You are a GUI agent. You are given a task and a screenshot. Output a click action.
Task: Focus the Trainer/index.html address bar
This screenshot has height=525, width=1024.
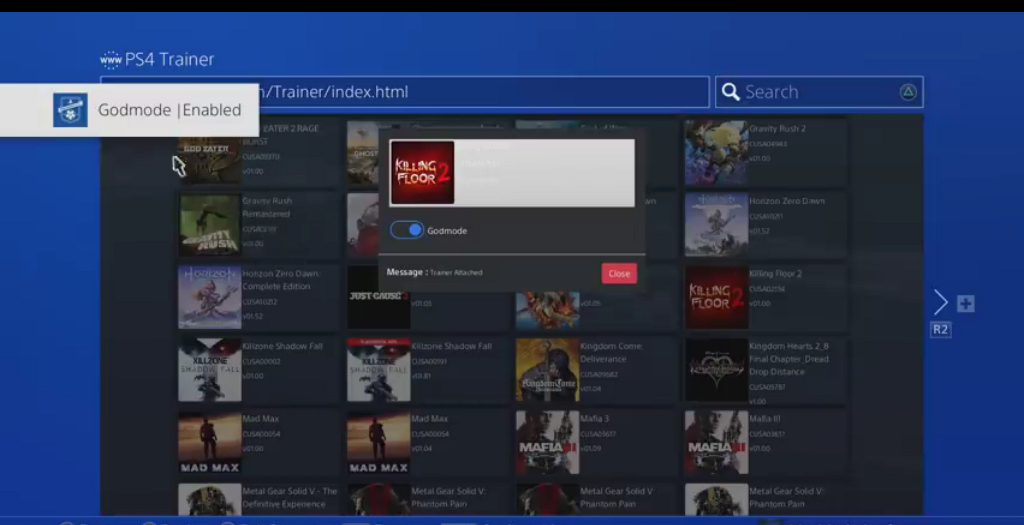(480, 92)
